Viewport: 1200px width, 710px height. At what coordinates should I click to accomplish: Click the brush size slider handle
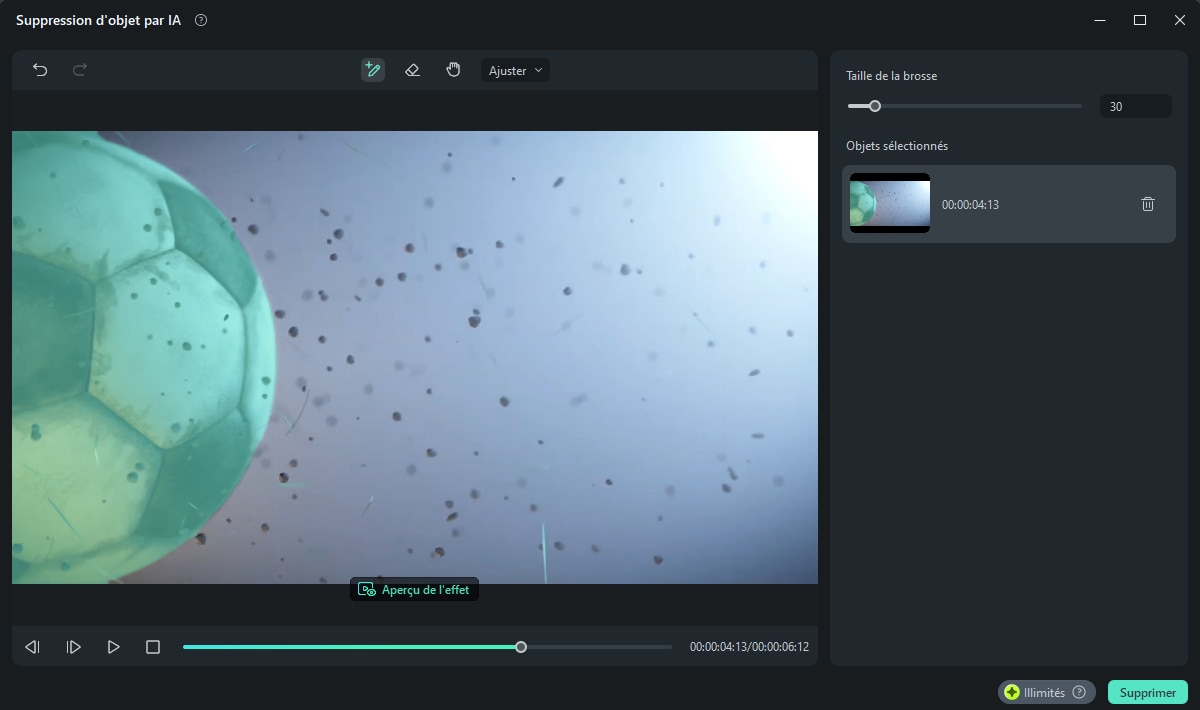875,106
